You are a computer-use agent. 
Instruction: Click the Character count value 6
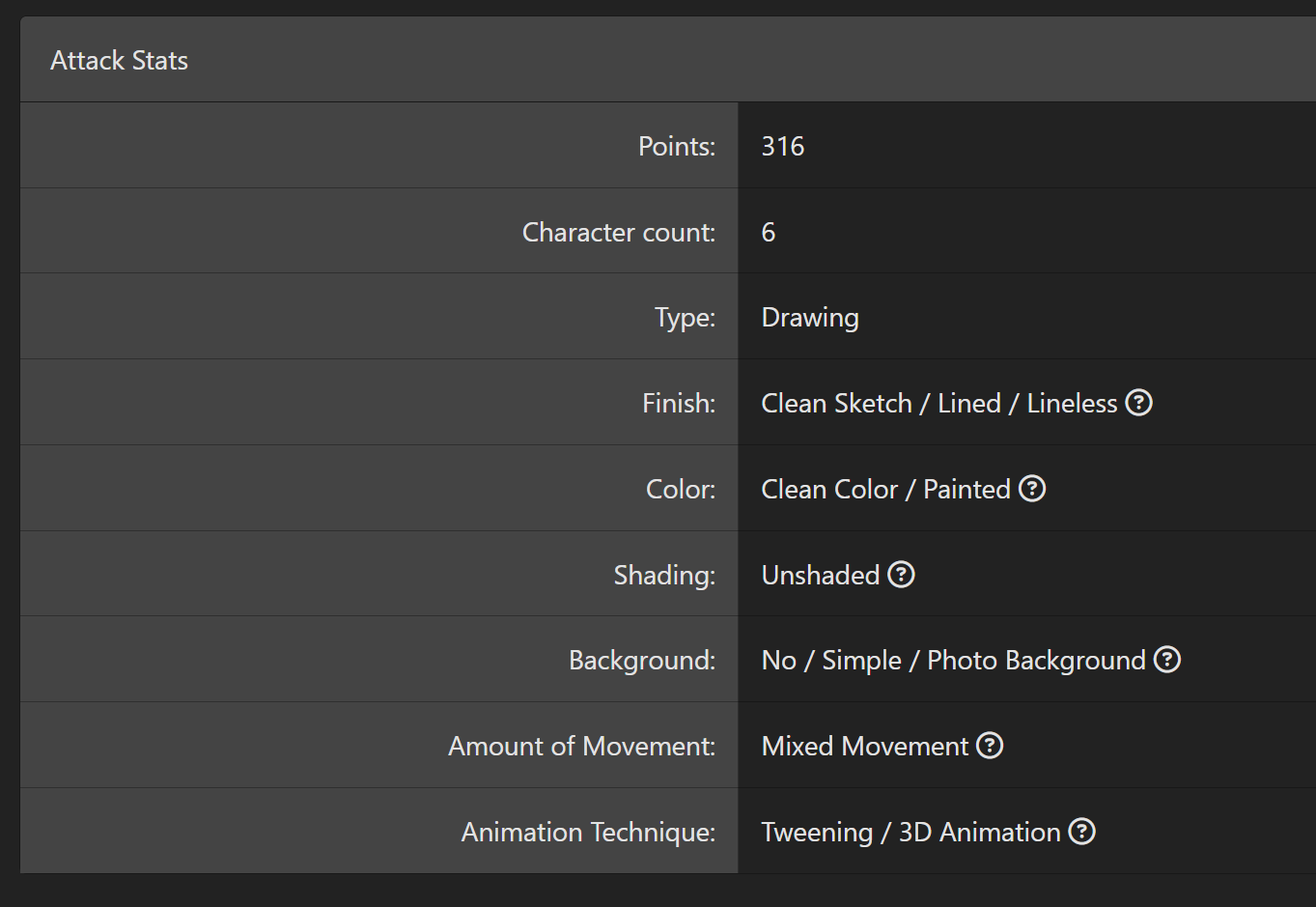(769, 233)
